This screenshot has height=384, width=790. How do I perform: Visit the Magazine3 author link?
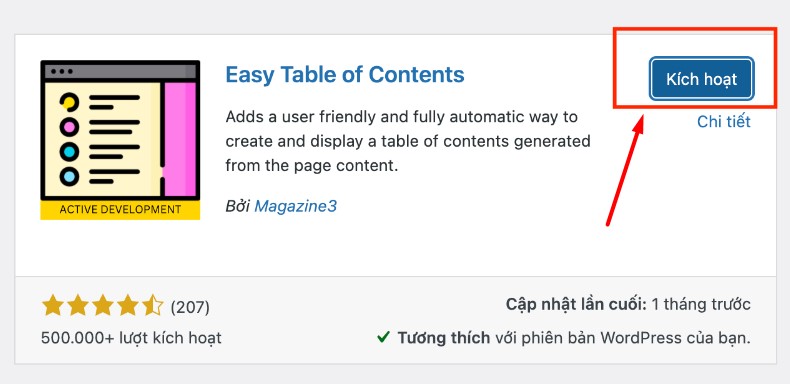[295, 206]
